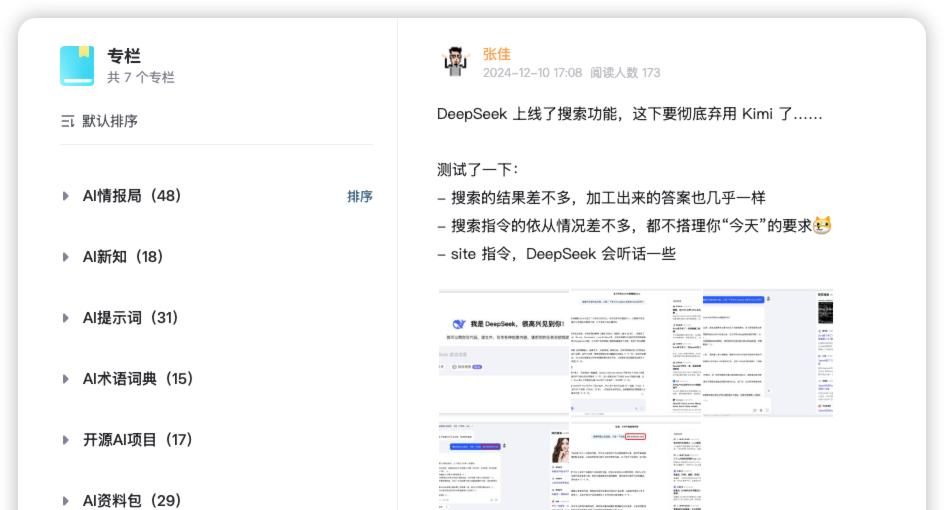Expand the AI资料包 column
The height and width of the screenshot is (510, 944).
point(66,500)
